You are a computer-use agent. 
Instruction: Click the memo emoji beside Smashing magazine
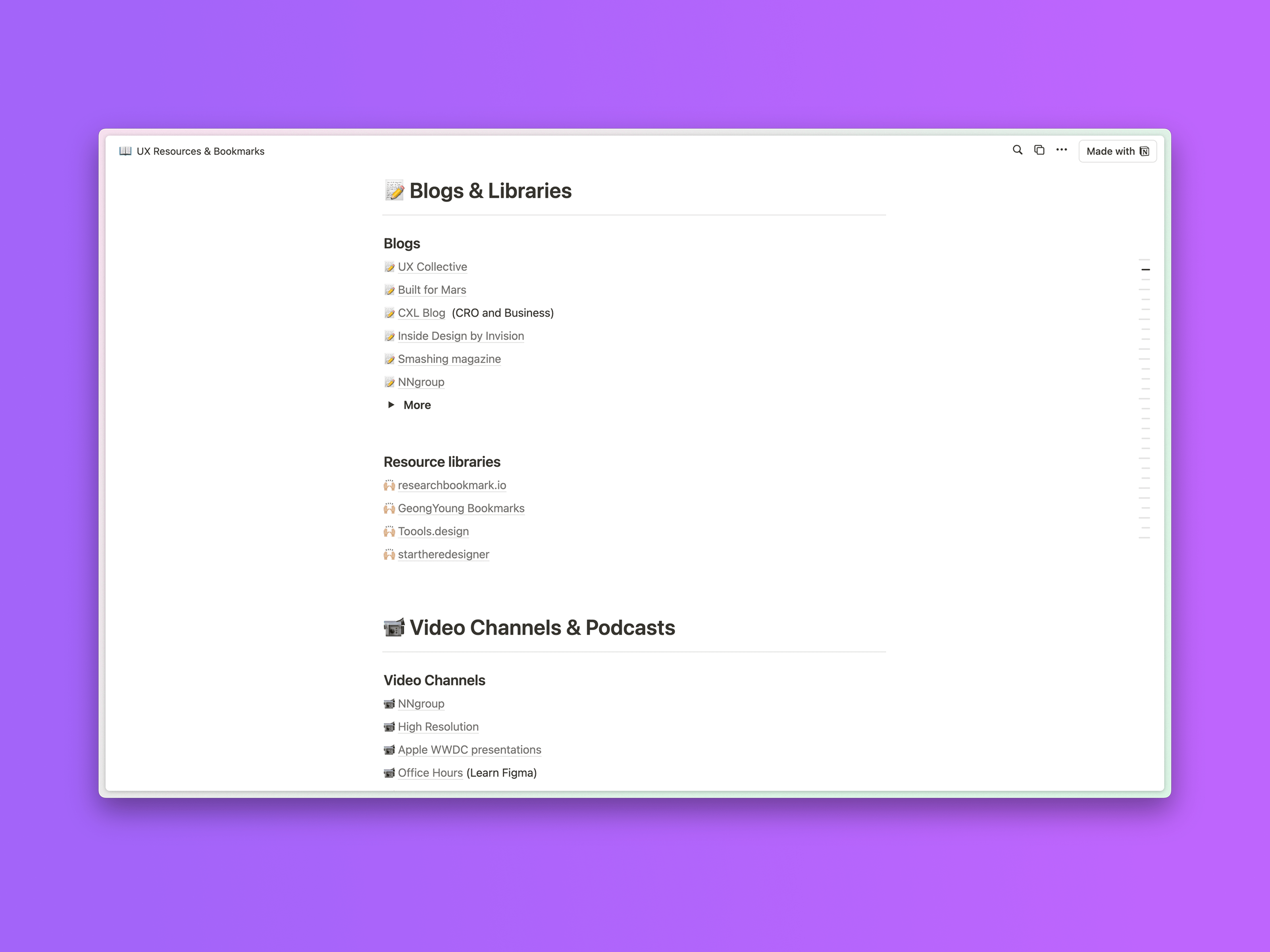pyautogui.click(x=389, y=359)
